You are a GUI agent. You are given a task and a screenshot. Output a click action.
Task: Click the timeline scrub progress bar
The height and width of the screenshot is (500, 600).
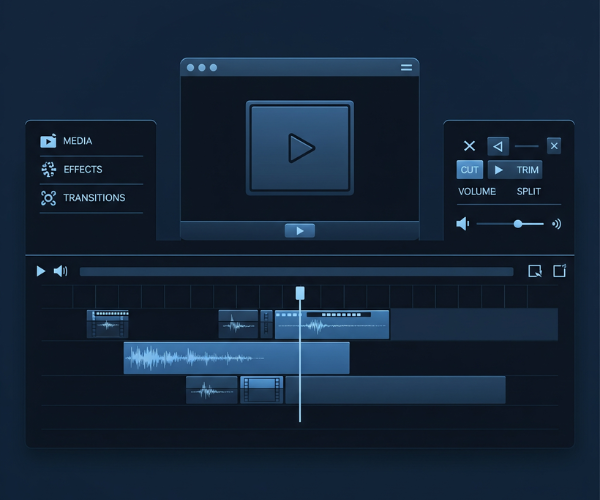pyautogui.click(x=297, y=272)
